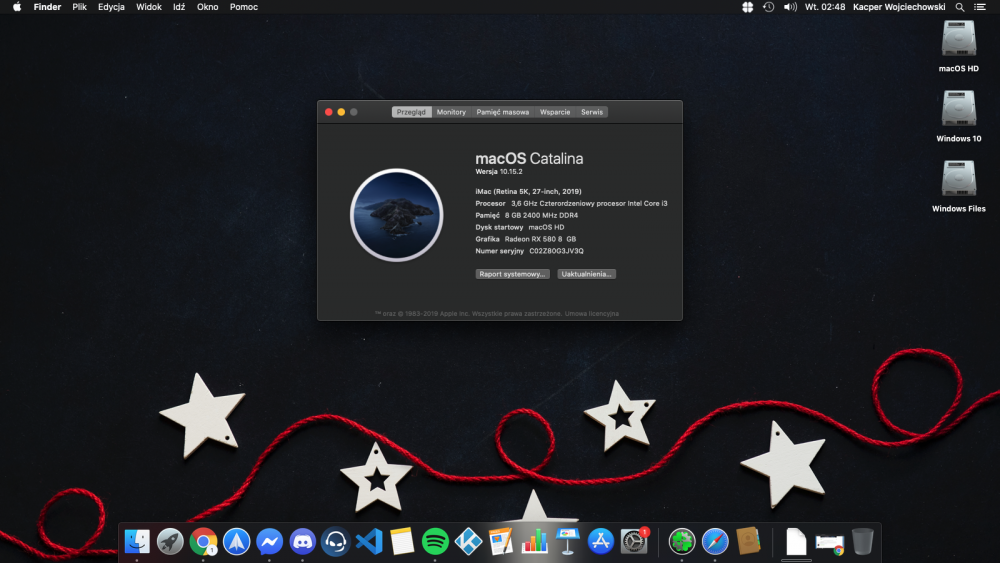Click the Raport systemowy button

pos(512,274)
